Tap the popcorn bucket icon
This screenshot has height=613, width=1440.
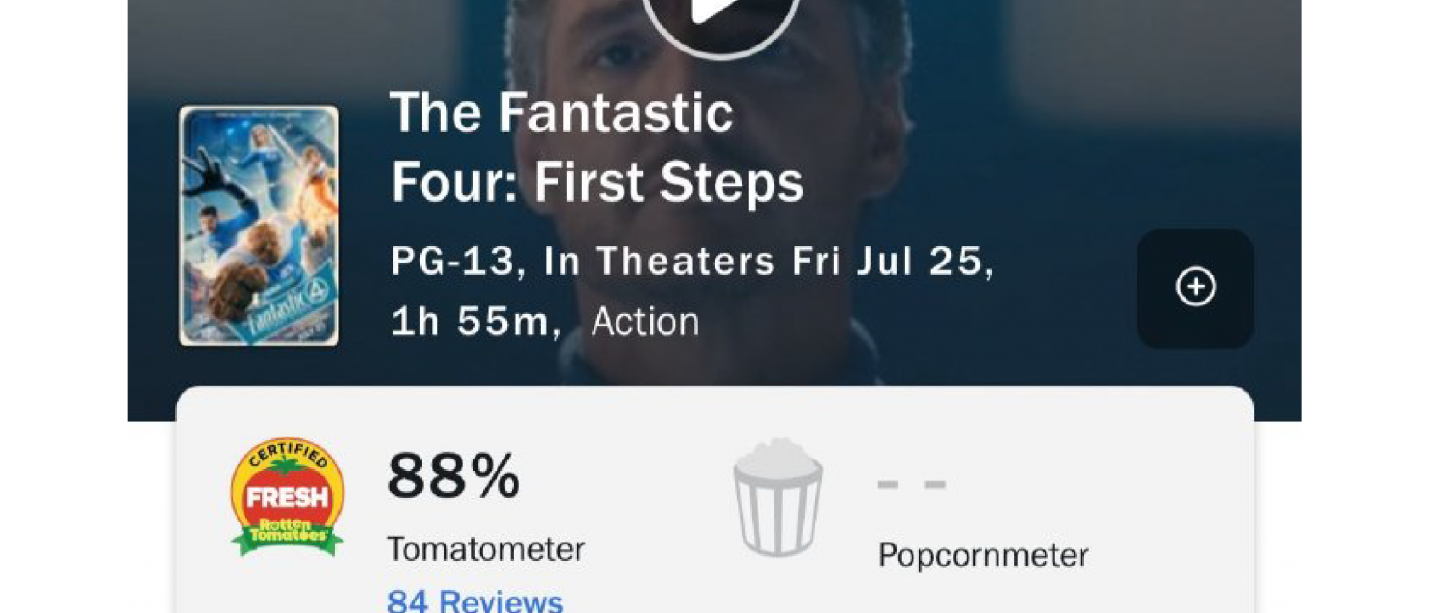tap(777, 497)
